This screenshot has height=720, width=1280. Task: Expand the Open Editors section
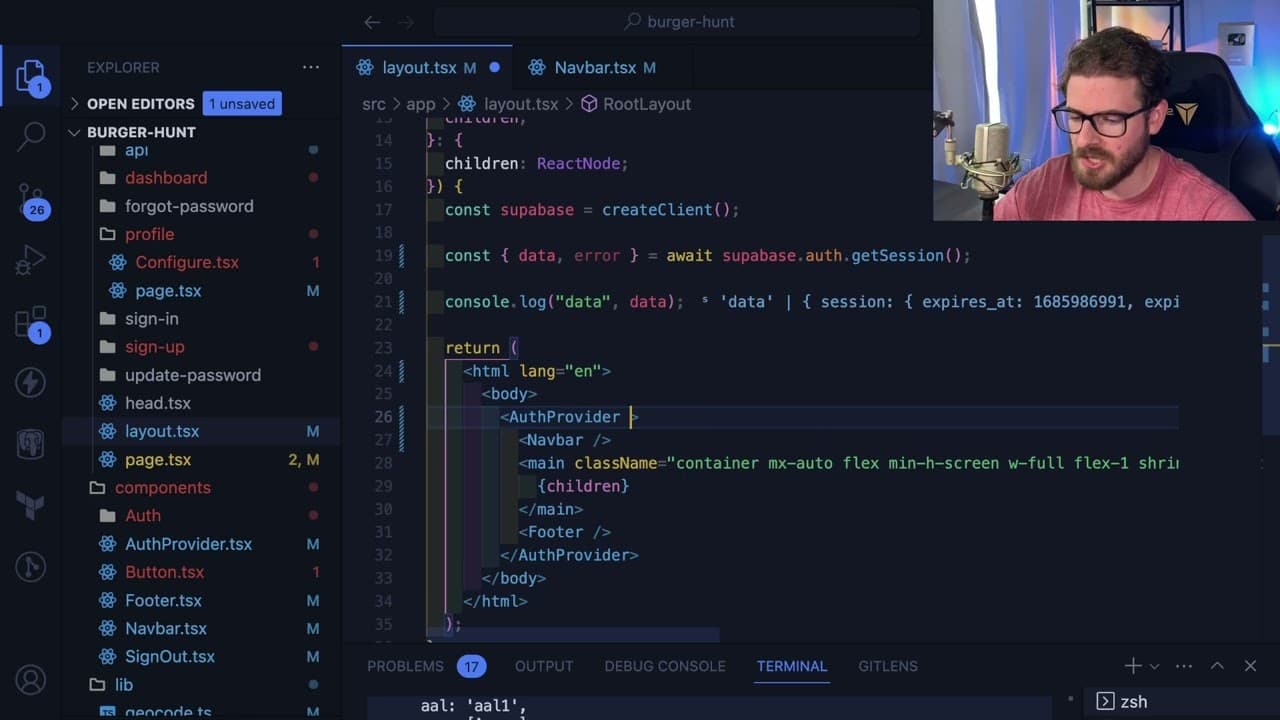tap(140, 103)
